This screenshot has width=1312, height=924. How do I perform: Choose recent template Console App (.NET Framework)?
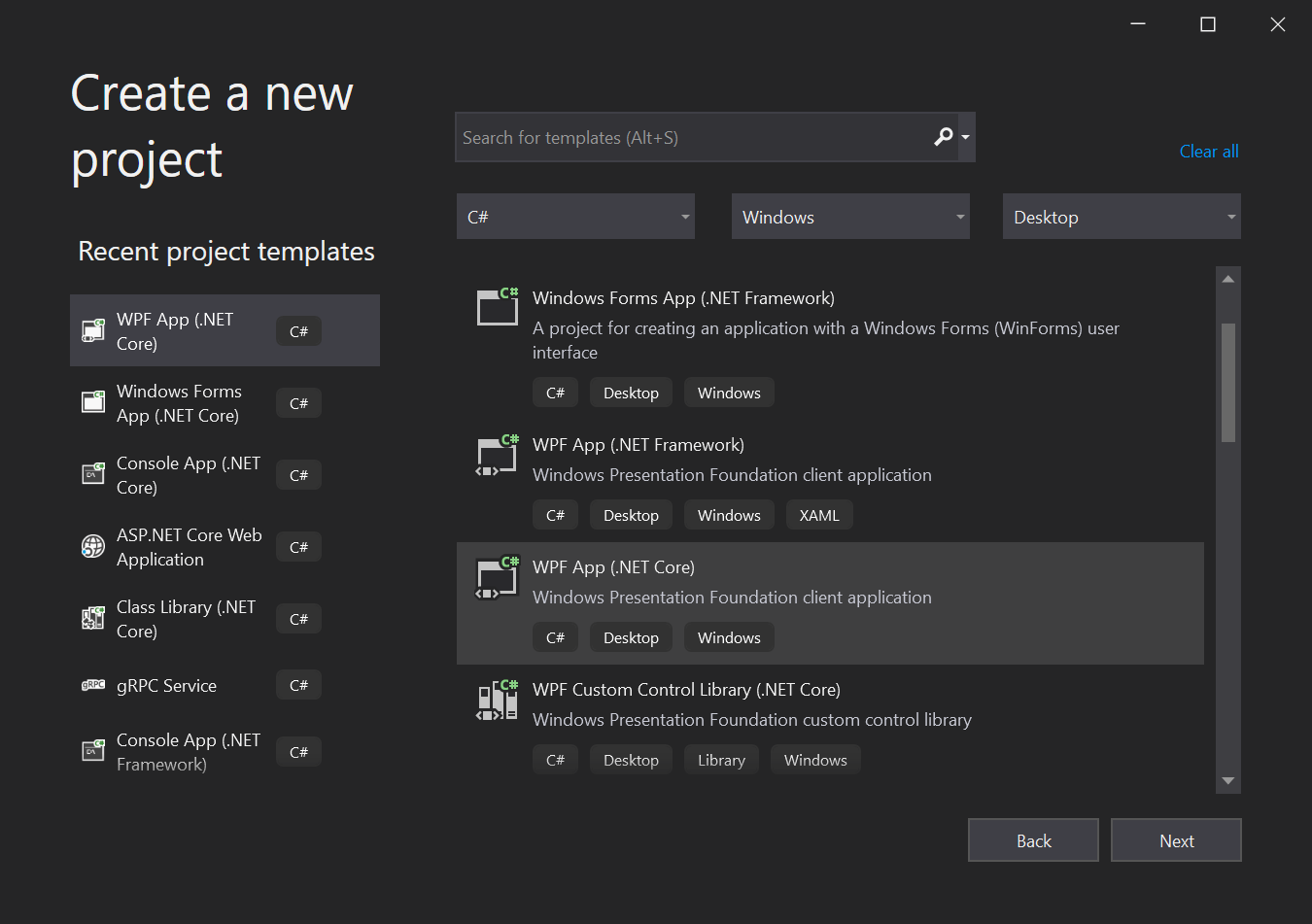[224, 751]
